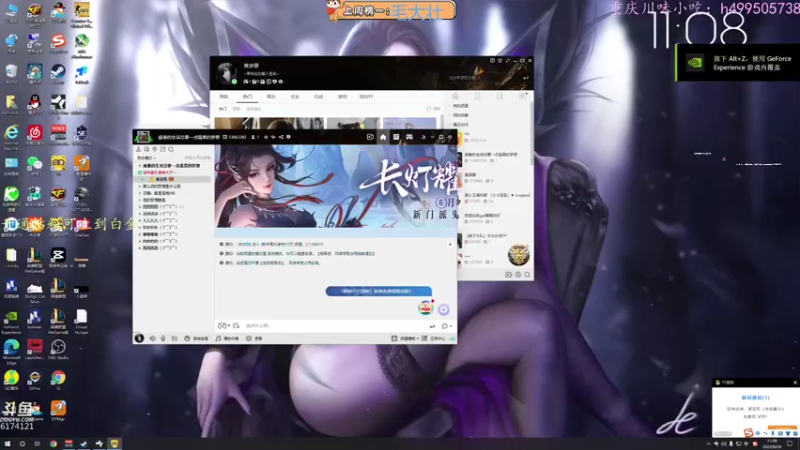Viewport: 800px width, 450px height.
Task: Click the enter arrow send icon in chat input
Action: (x=432, y=326)
